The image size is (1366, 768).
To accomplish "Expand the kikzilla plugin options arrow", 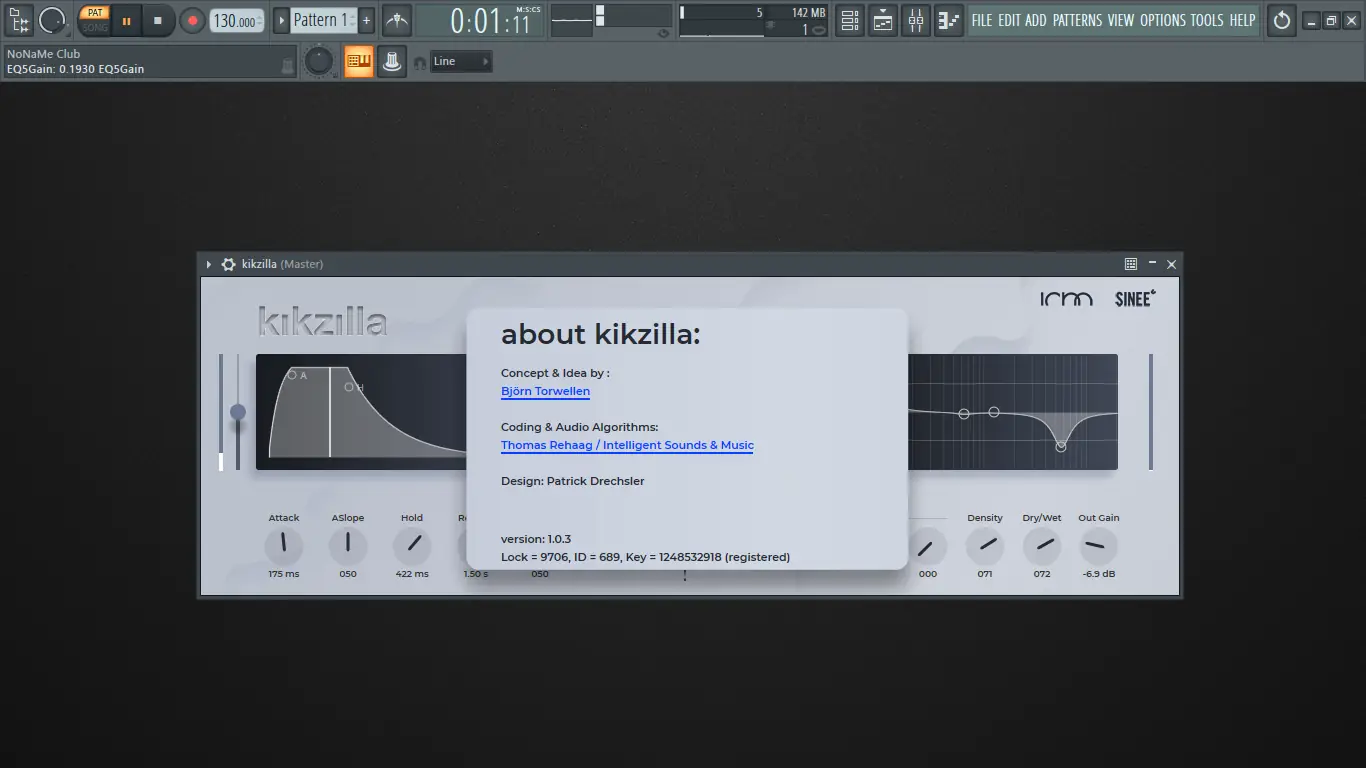I will pos(209,264).
